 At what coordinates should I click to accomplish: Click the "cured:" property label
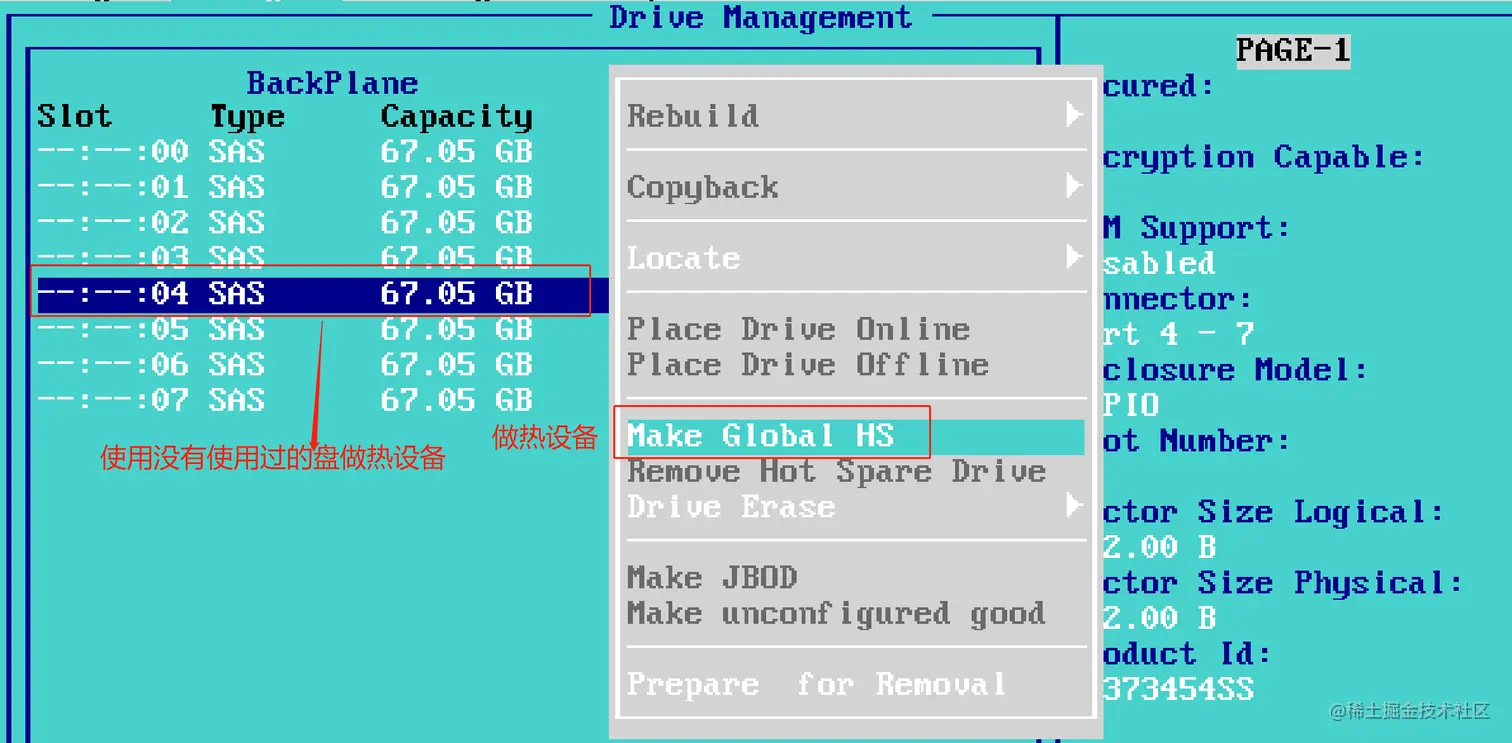(1159, 86)
